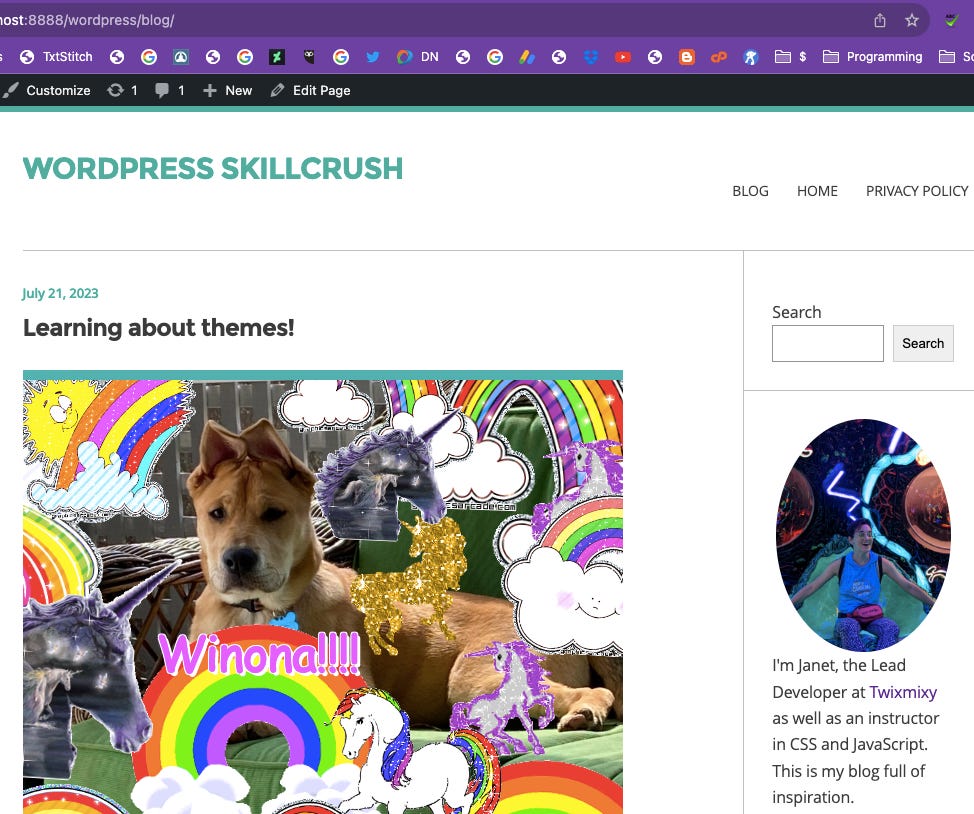Open the New menu in the admin bar
Image resolution: width=974 pixels, height=814 pixels.
(x=227, y=91)
